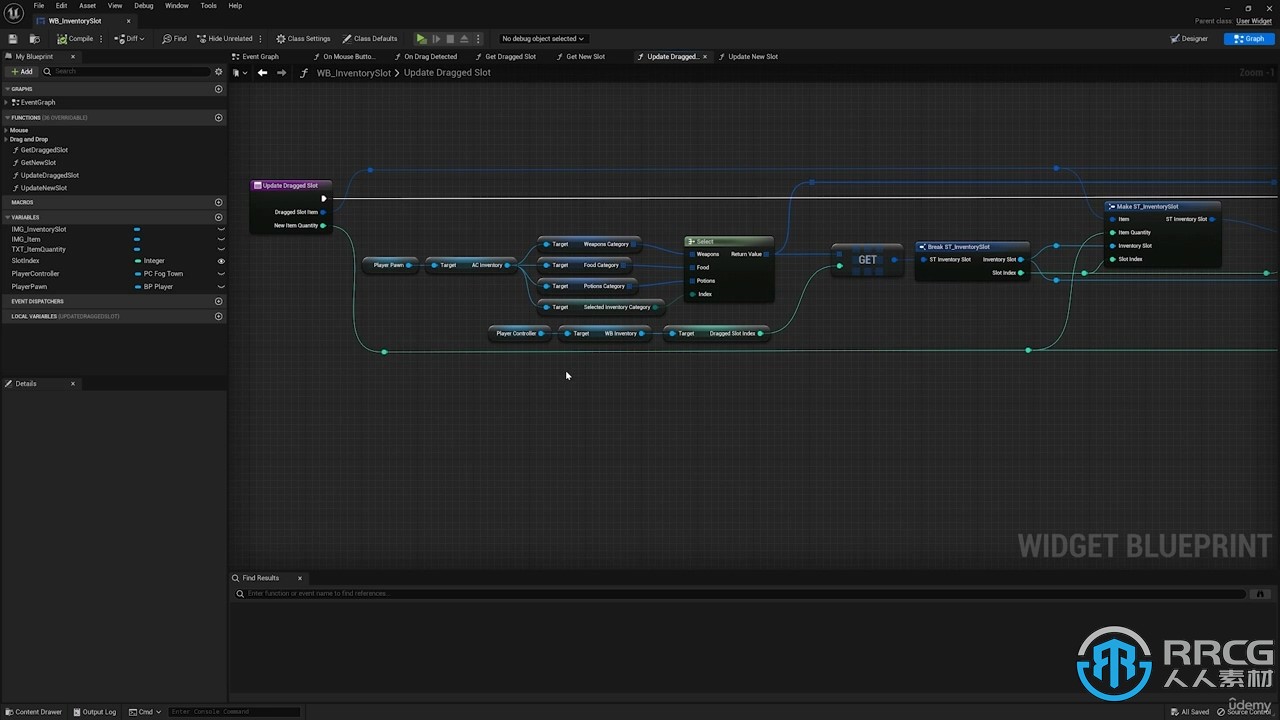Viewport: 1280px width, 720px height.
Task: Toggle PlayerPawn visibility eye
Action: [221, 287]
